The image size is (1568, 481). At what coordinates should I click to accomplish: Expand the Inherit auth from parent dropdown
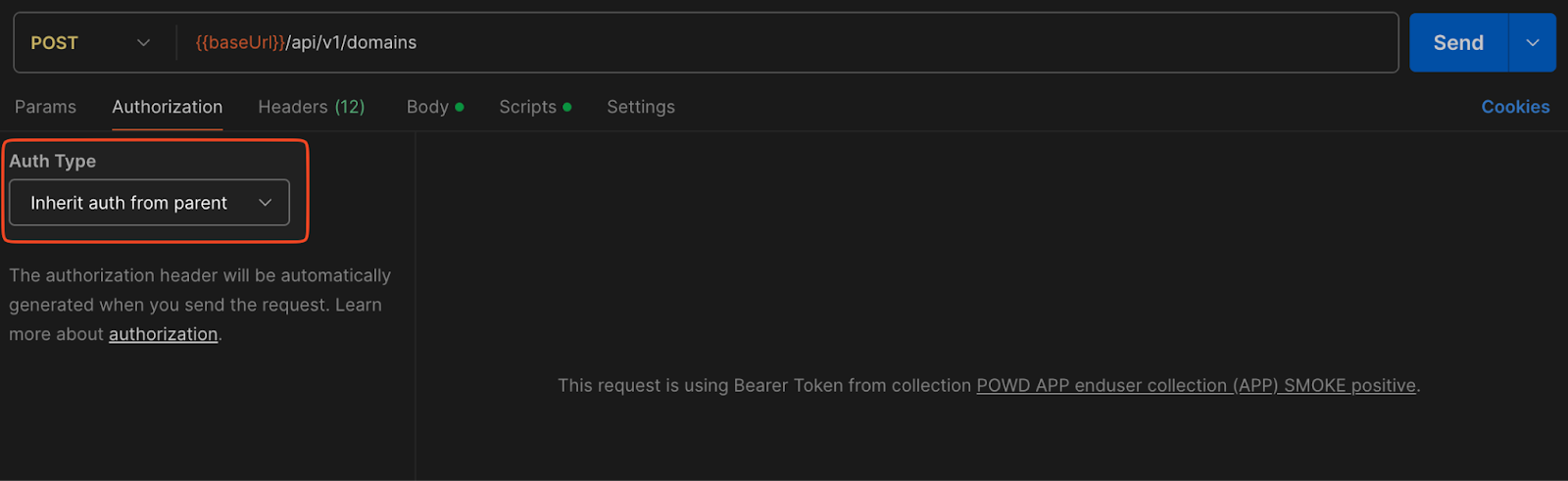tap(149, 203)
